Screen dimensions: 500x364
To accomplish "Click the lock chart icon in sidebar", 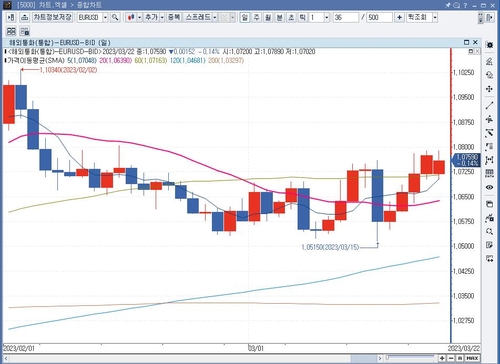I will 489,218.
